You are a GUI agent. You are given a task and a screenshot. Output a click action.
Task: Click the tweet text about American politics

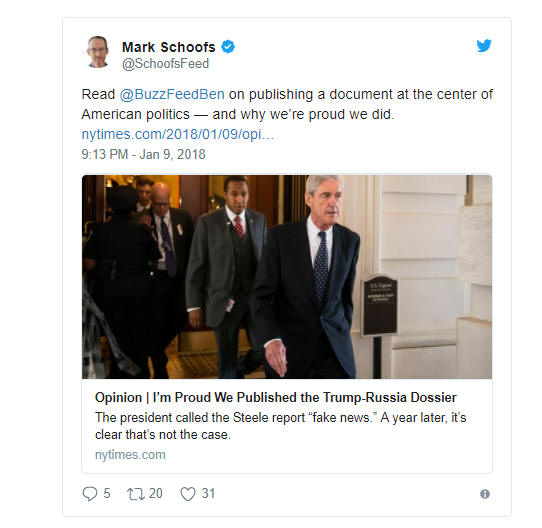click(287, 104)
